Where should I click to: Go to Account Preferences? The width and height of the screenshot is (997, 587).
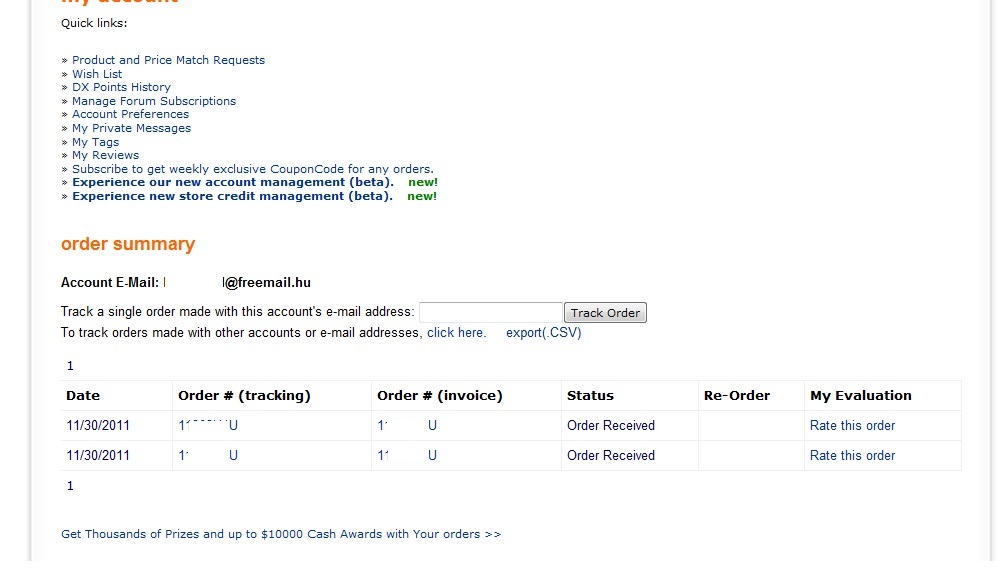tap(130, 114)
